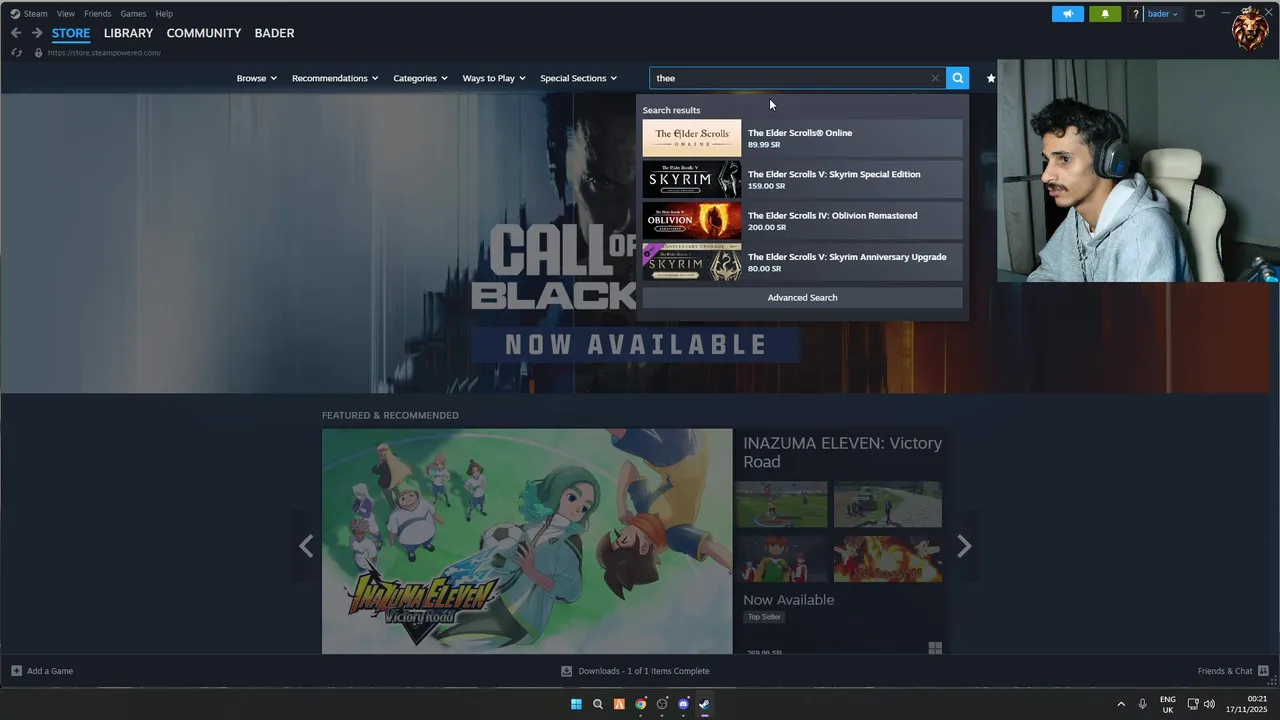Click first Inazuma Eleven screenshot thumbnail
The image size is (1280, 720).
tap(781, 504)
